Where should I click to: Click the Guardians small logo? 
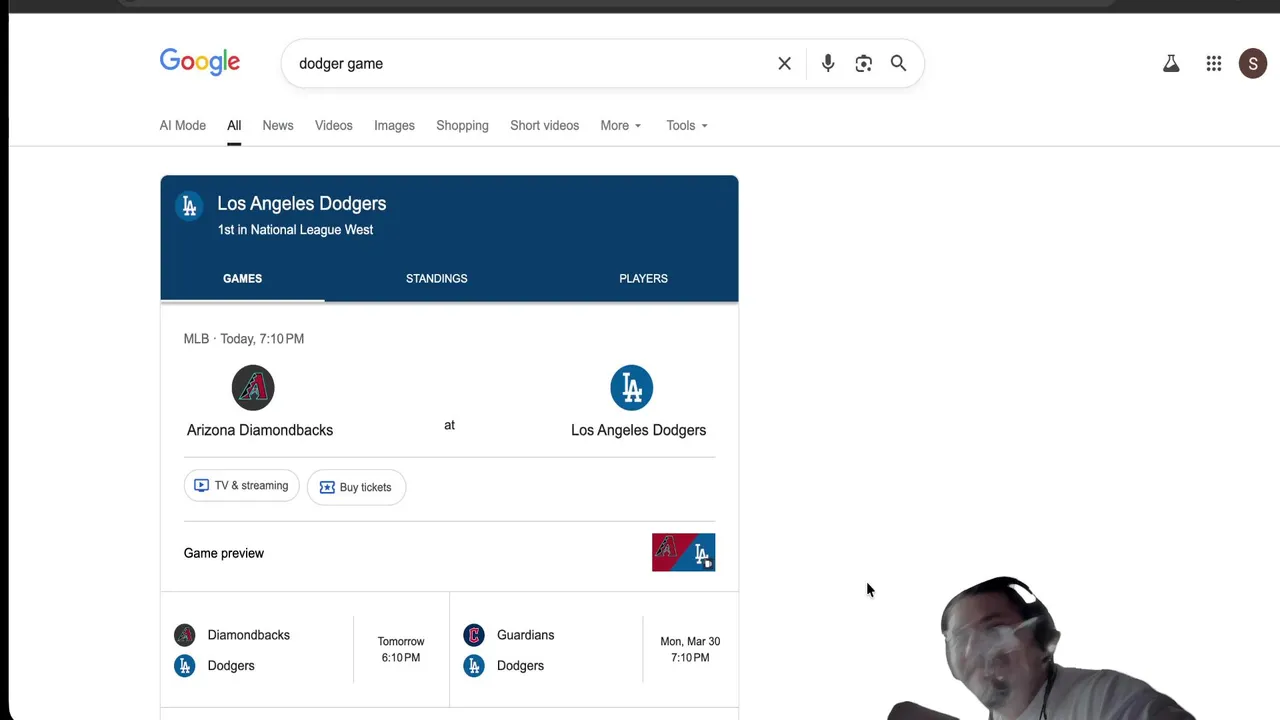[x=474, y=635]
